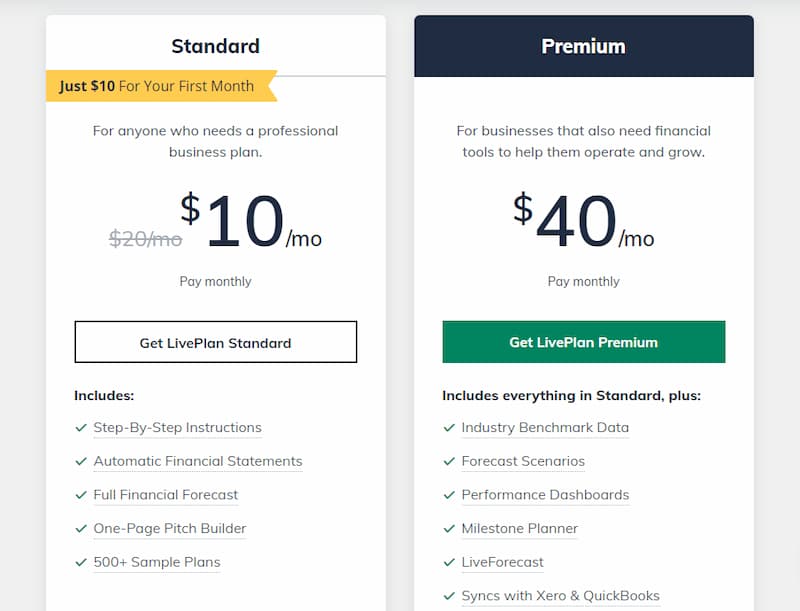Open the Forecast Scenarios feature link
The width and height of the screenshot is (800, 611).
click(523, 461)
